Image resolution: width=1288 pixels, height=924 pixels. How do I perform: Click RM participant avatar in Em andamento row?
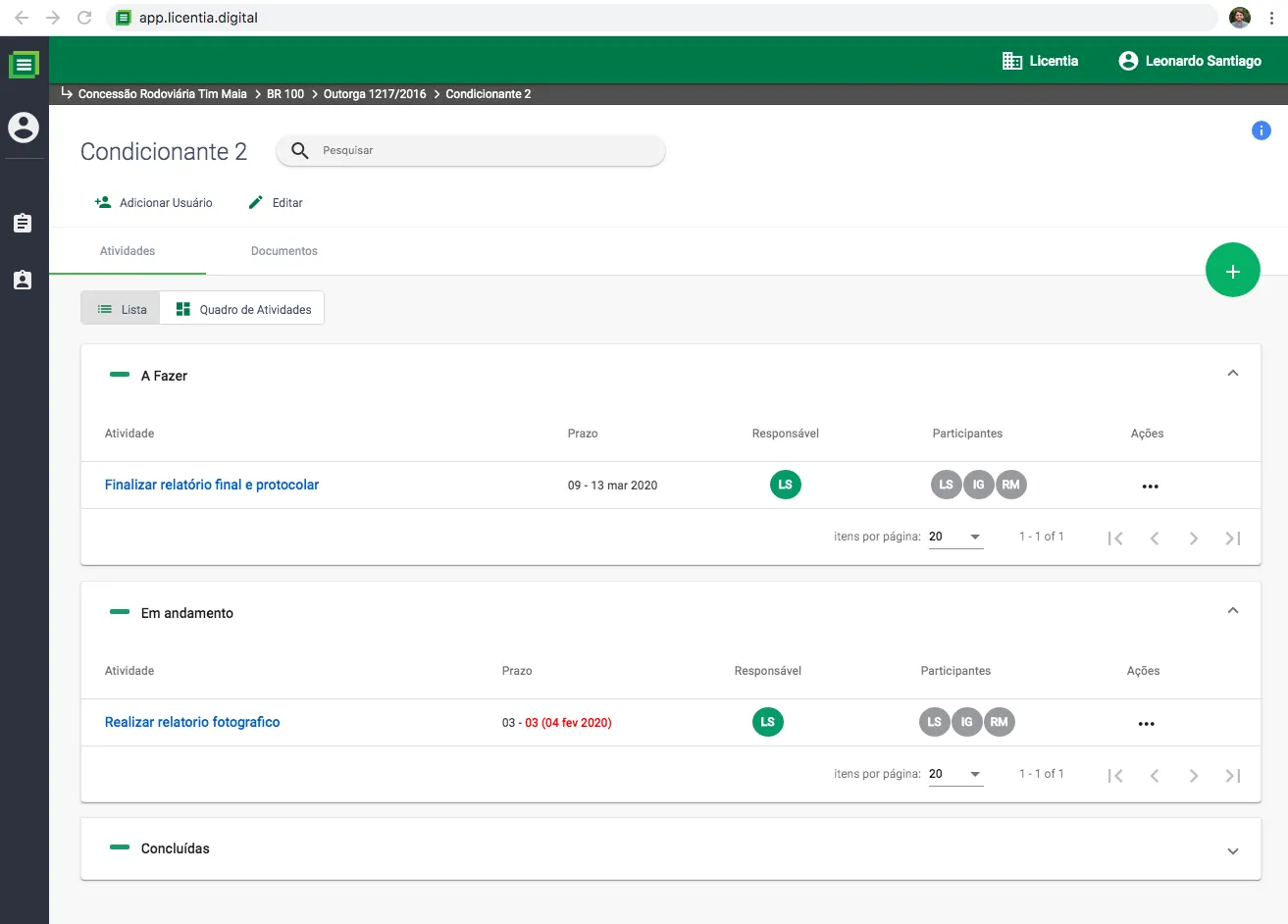tap(999, 722)
